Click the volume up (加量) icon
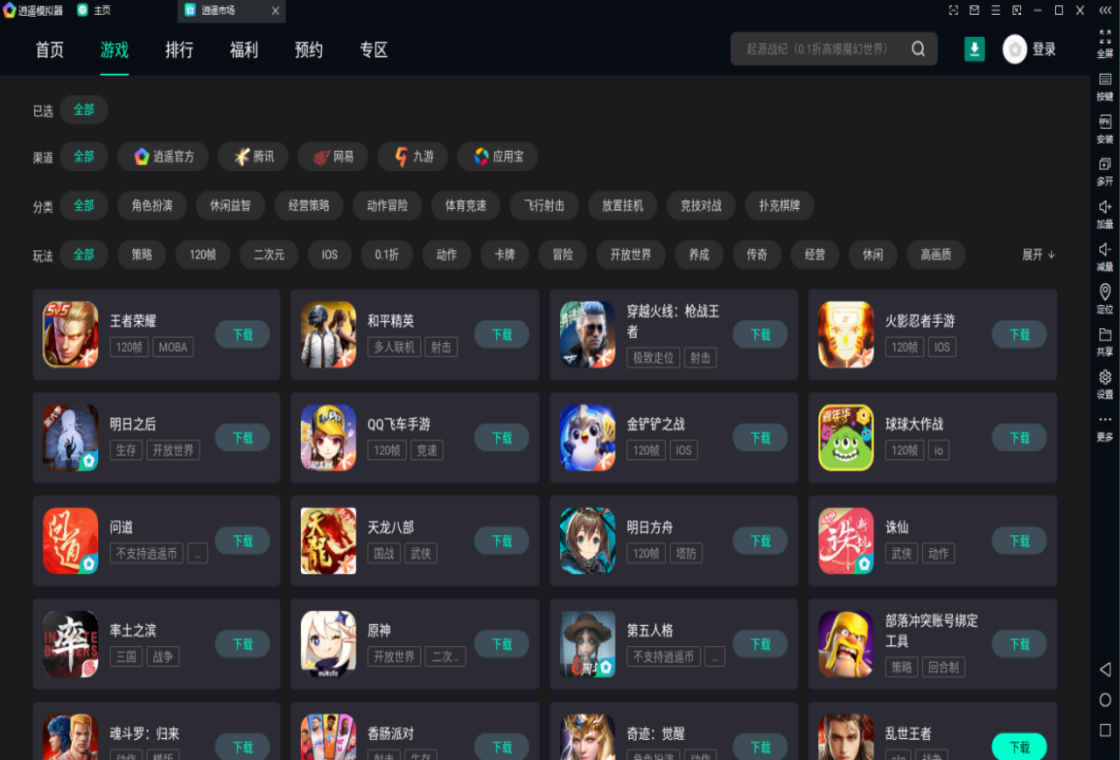The height and width of the screenshot is (760, 1120). [x=1104, y=214]
